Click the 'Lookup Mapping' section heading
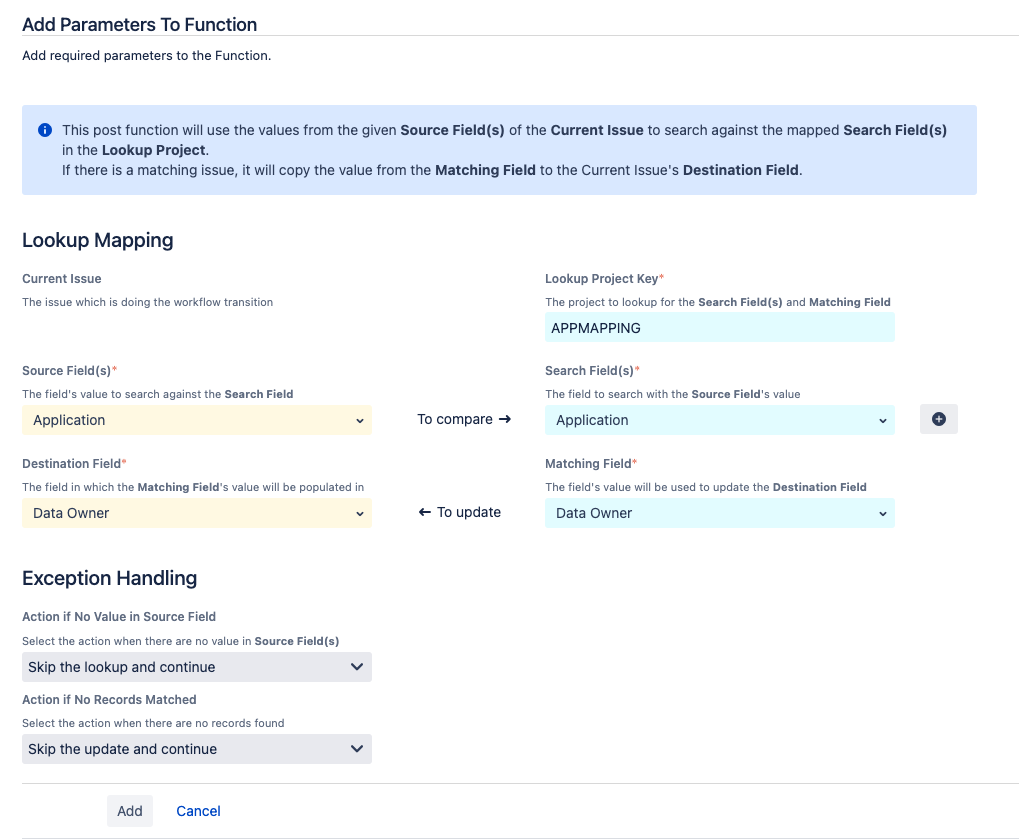1019x839 pixels. click(x=97, y=241)
